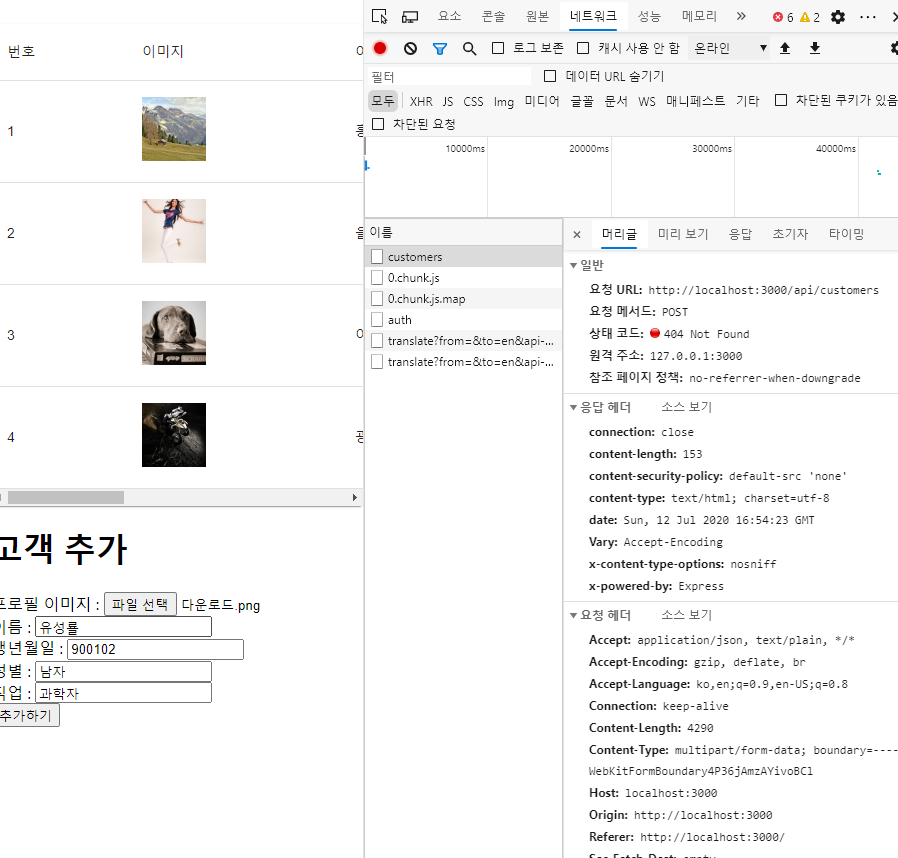The image size is (898, 858).
Task: View request headers source (소스 보기)
Action: pyautogui.click(x=686, y=615)
